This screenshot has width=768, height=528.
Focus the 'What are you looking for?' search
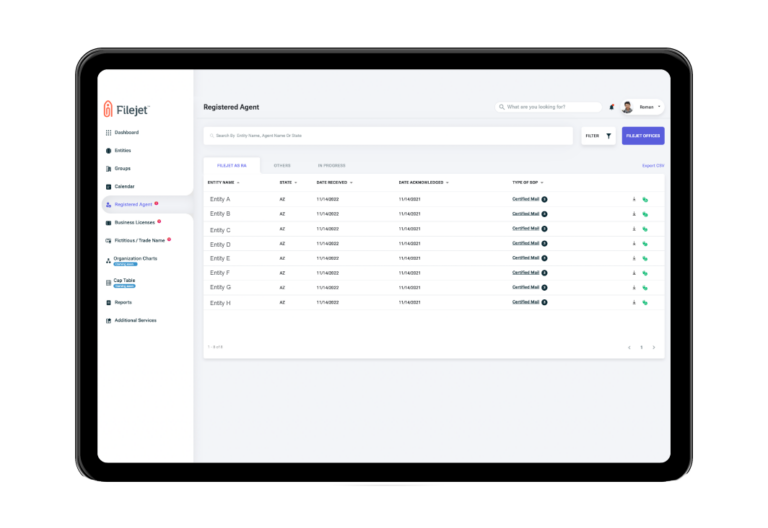point(548,107)
